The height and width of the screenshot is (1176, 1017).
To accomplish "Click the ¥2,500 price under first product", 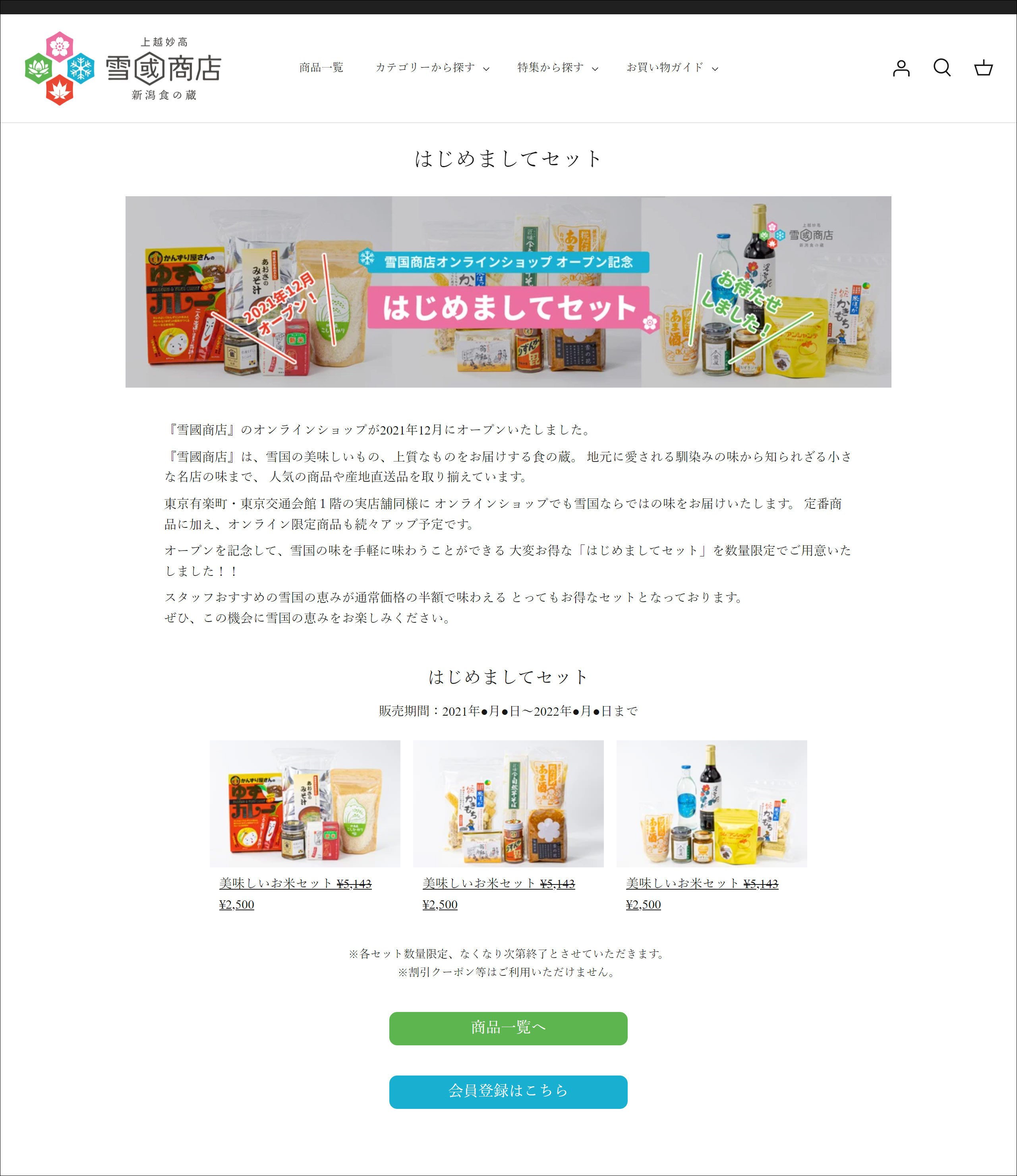I will (237, 904).
